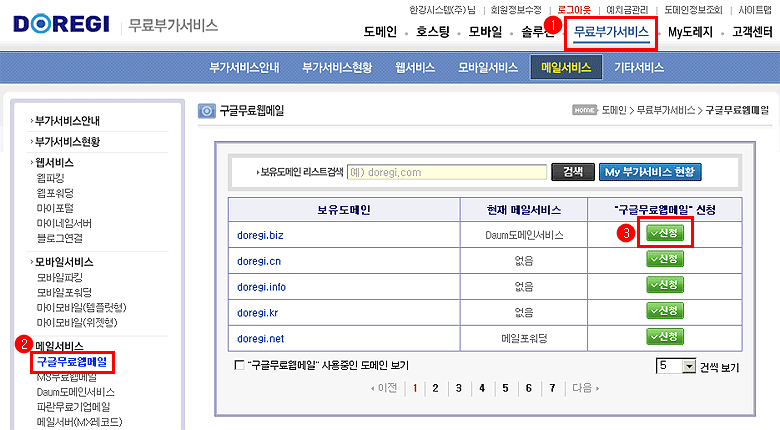The width and height of the screenshot is (780, 430).
Task: Select 메일서비스 tab in blue bar
Action: click(566, 68)
